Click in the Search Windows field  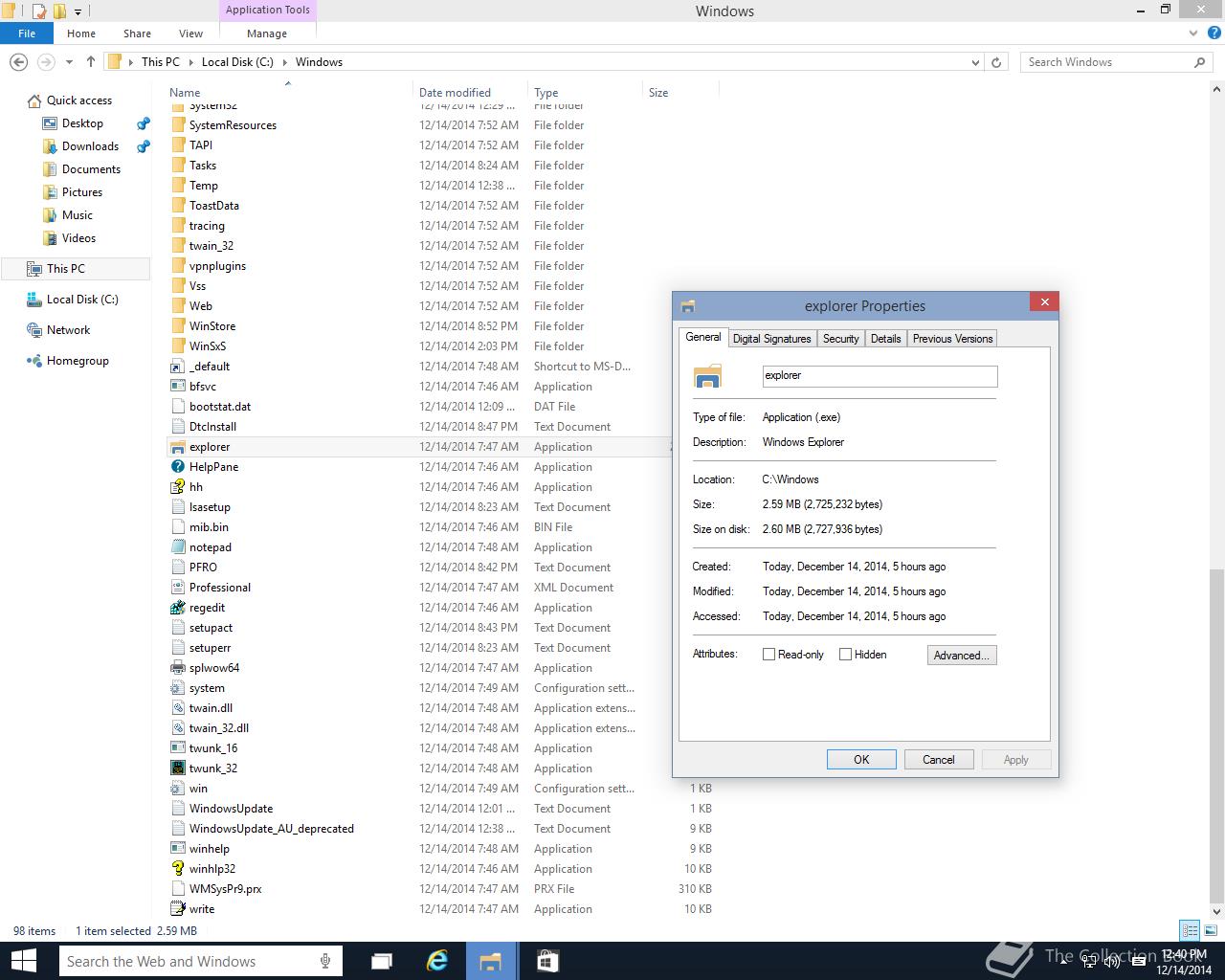click(1105, 62)
